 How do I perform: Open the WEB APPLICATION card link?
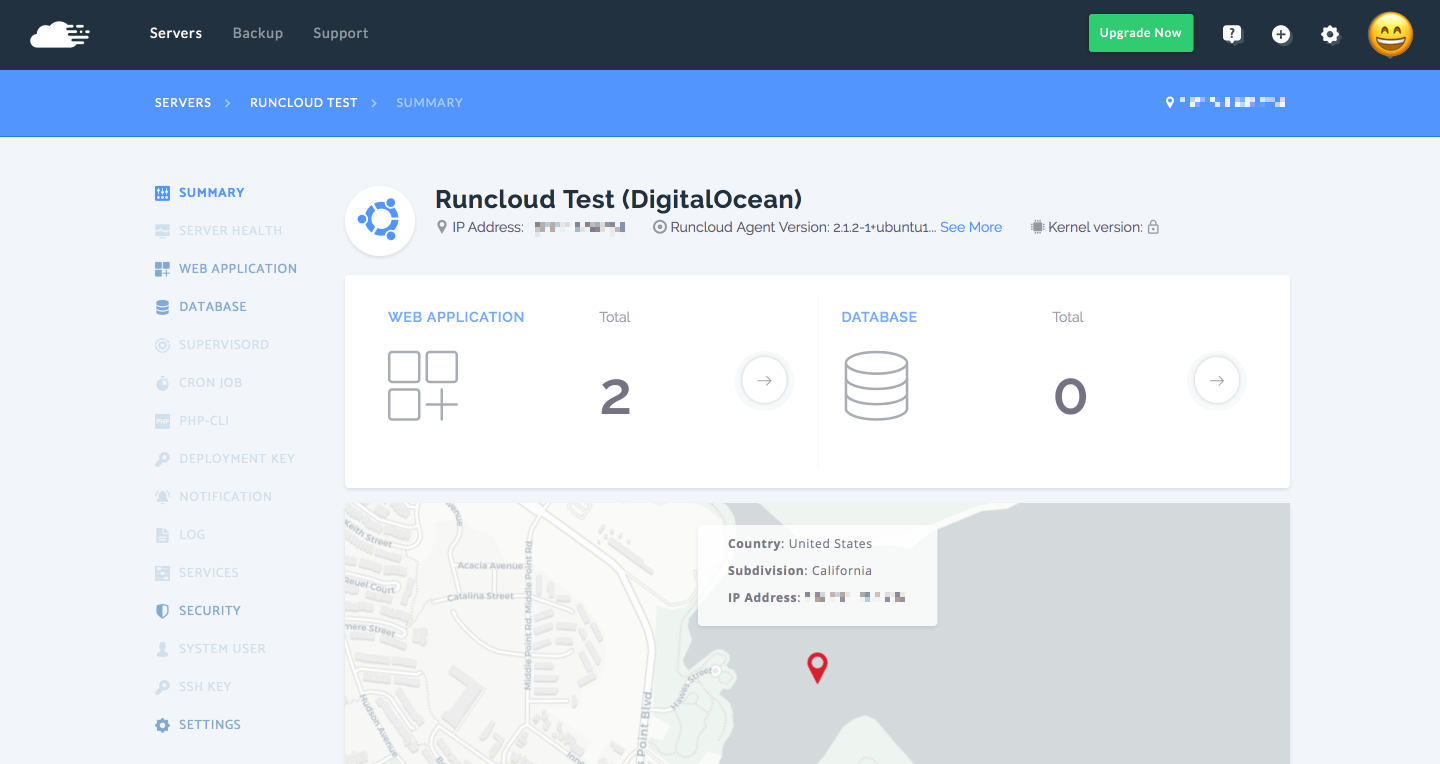click(x=456, y=317)
